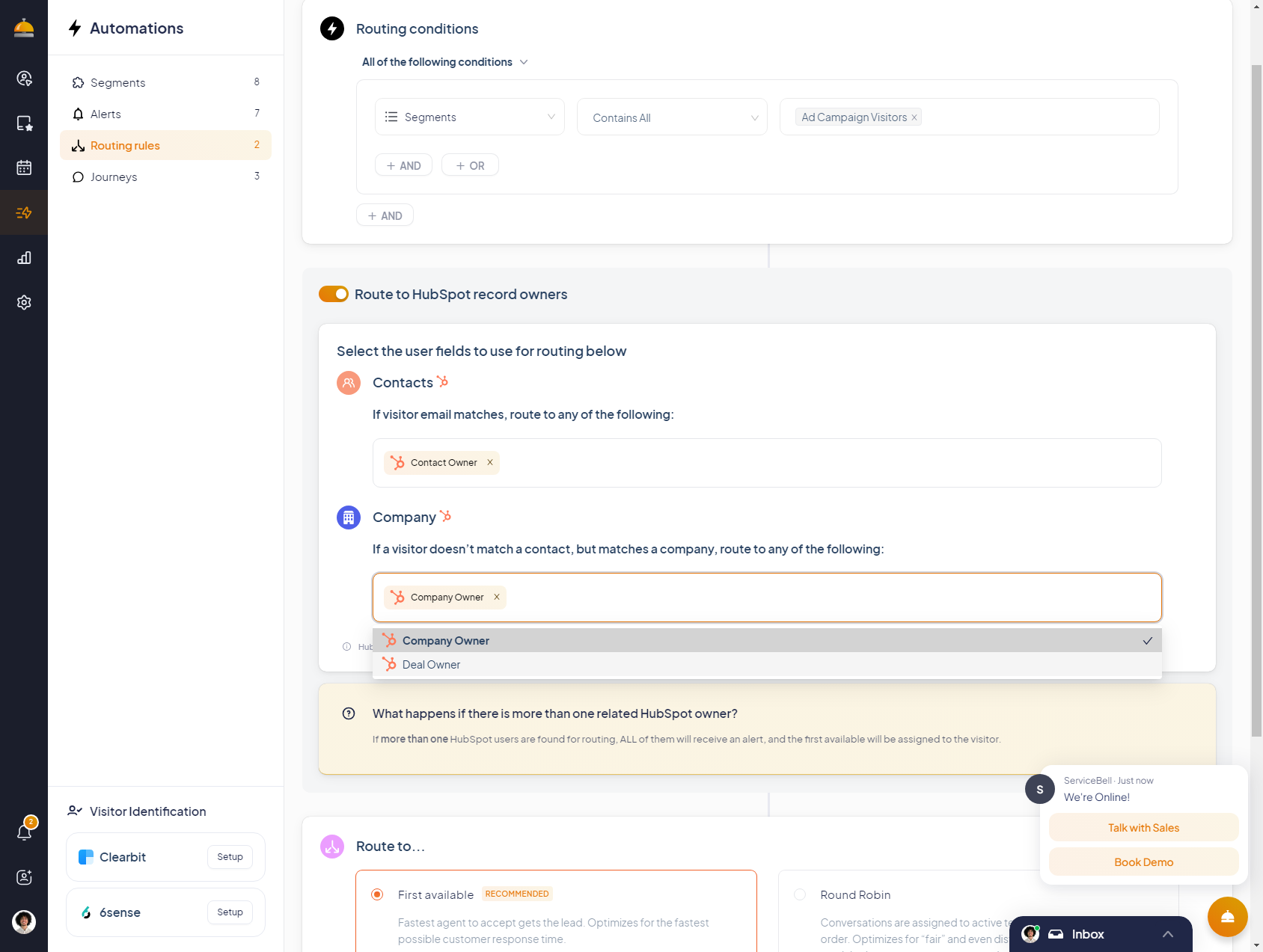
Task: Open the user avatar at sidebar bottom
Action: point(24,921)
